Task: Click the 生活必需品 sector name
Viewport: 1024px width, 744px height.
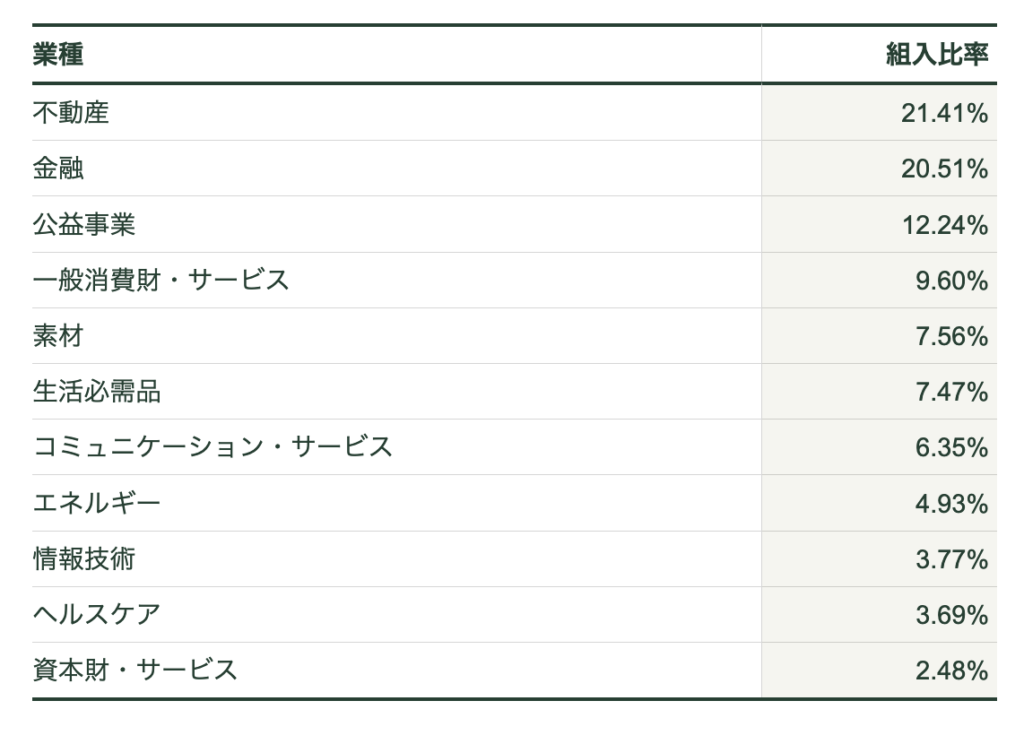Action: tap(96, 392)
